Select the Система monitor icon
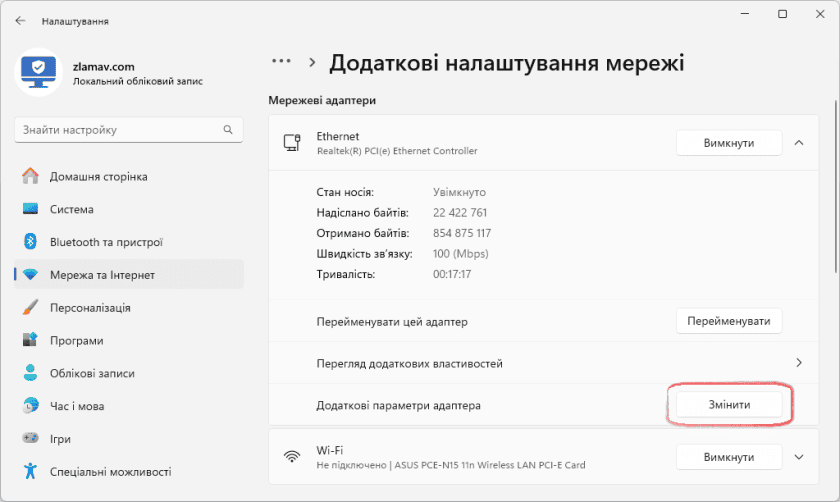This screenshot has width=840, height=502. click(31, 209)
